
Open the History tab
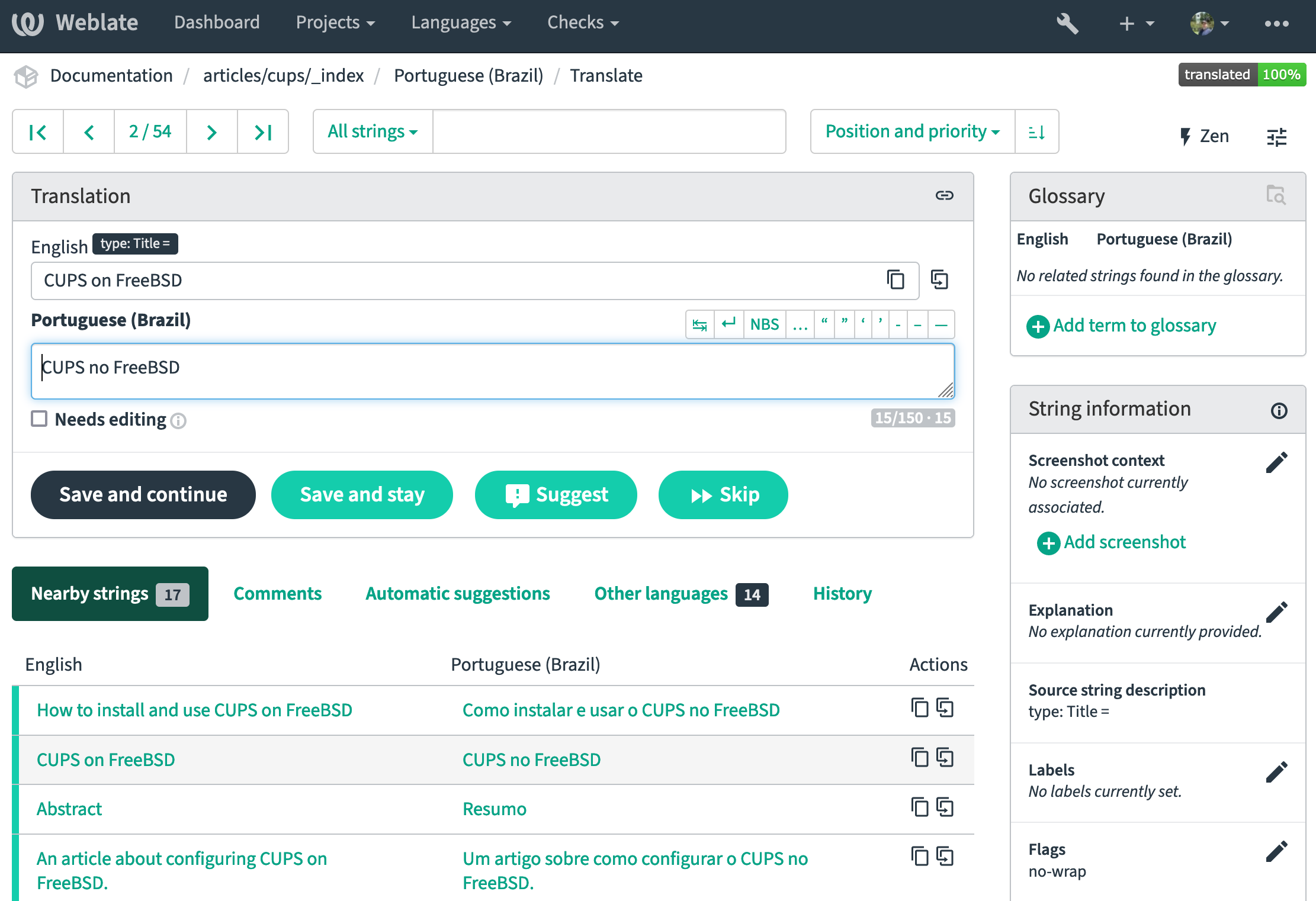pos(842,594)
